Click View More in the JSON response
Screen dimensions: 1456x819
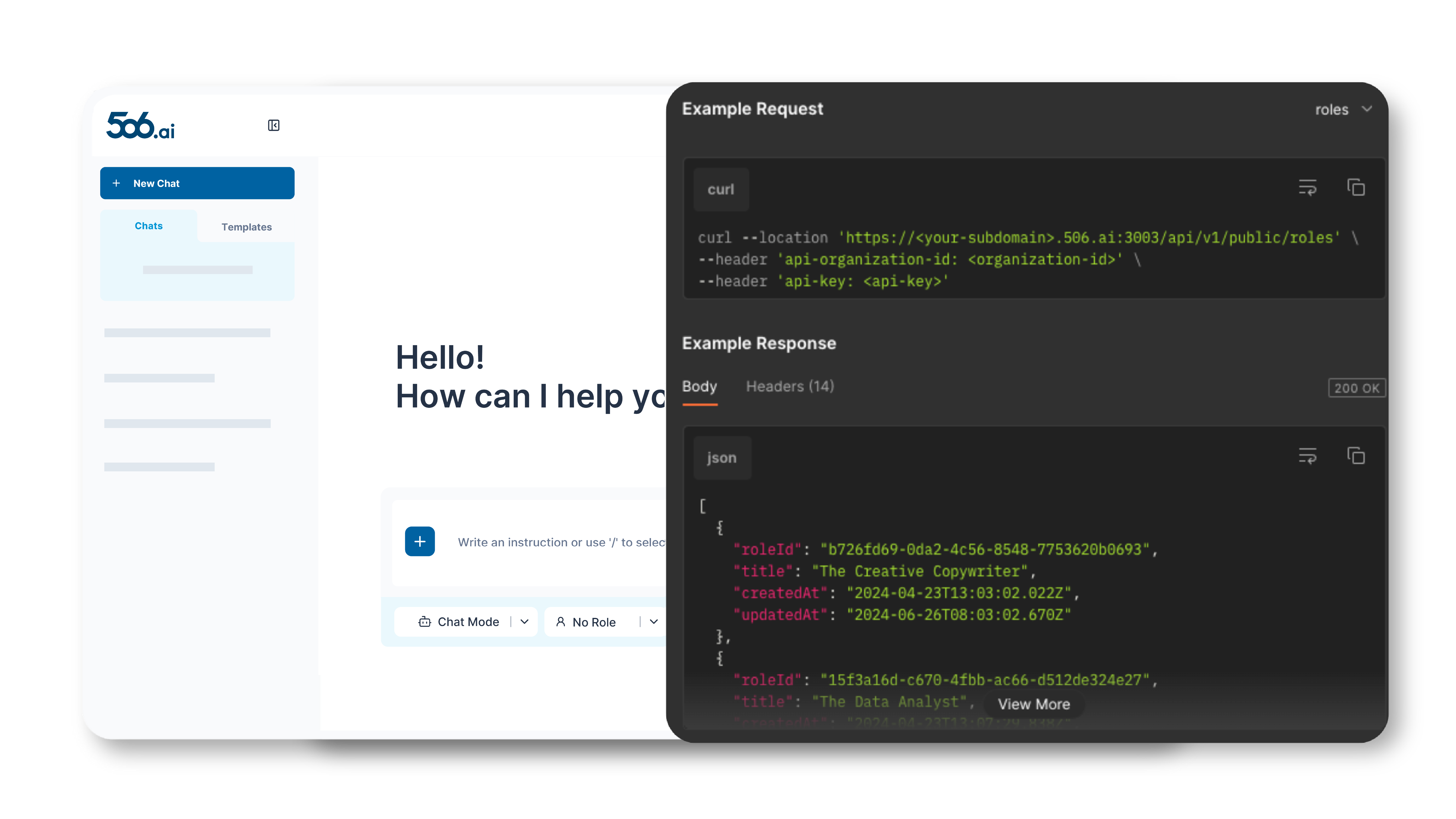(x=1033, y=704)
